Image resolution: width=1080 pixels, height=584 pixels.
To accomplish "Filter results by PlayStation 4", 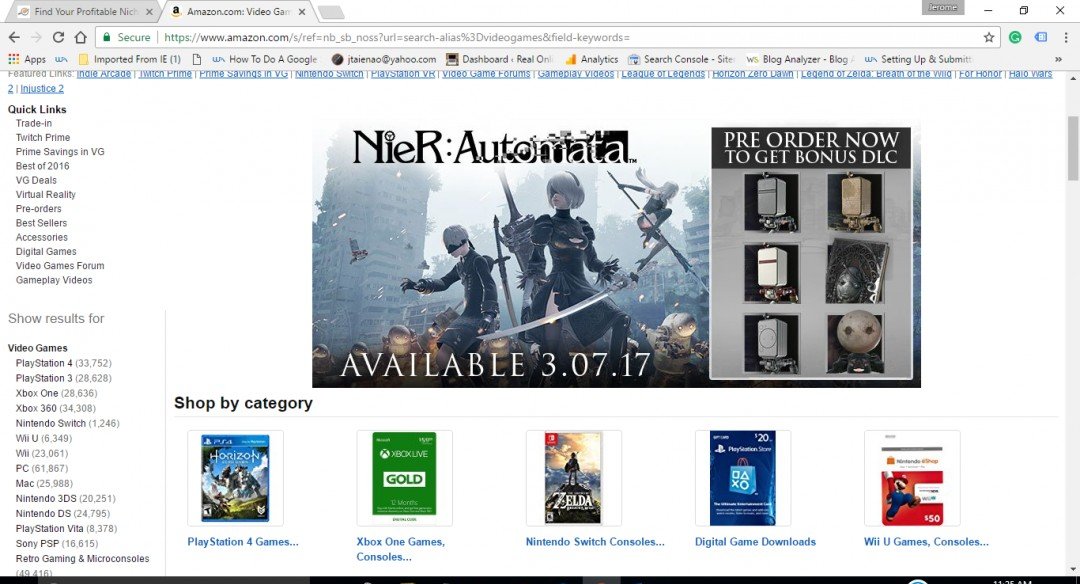I will click(x=44, y=364).
